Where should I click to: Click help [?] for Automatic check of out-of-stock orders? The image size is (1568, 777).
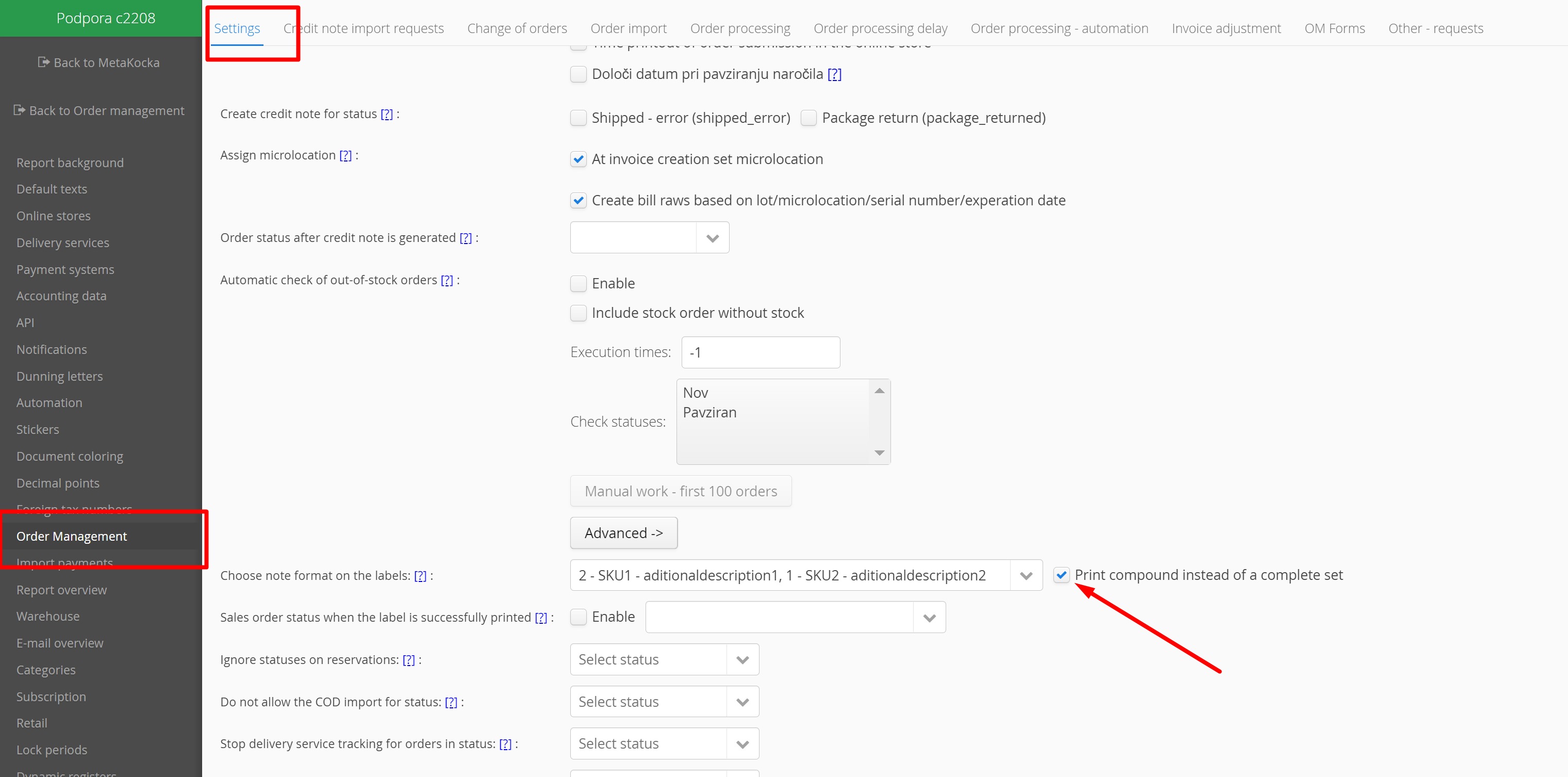(447, 280)
